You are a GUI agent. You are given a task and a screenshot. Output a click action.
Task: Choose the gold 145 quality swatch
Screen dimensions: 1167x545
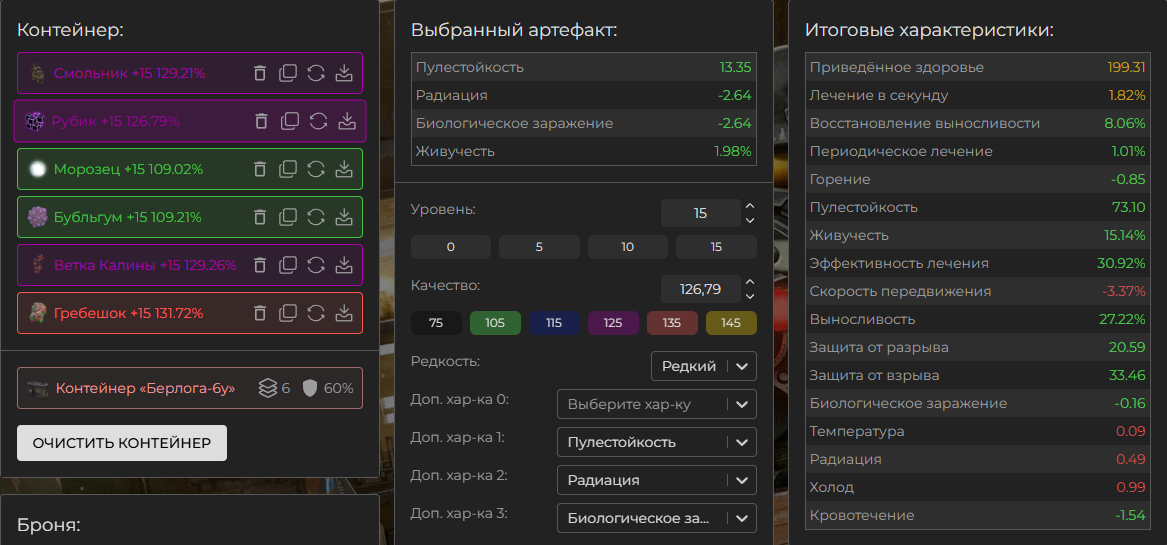click(731, 323)
